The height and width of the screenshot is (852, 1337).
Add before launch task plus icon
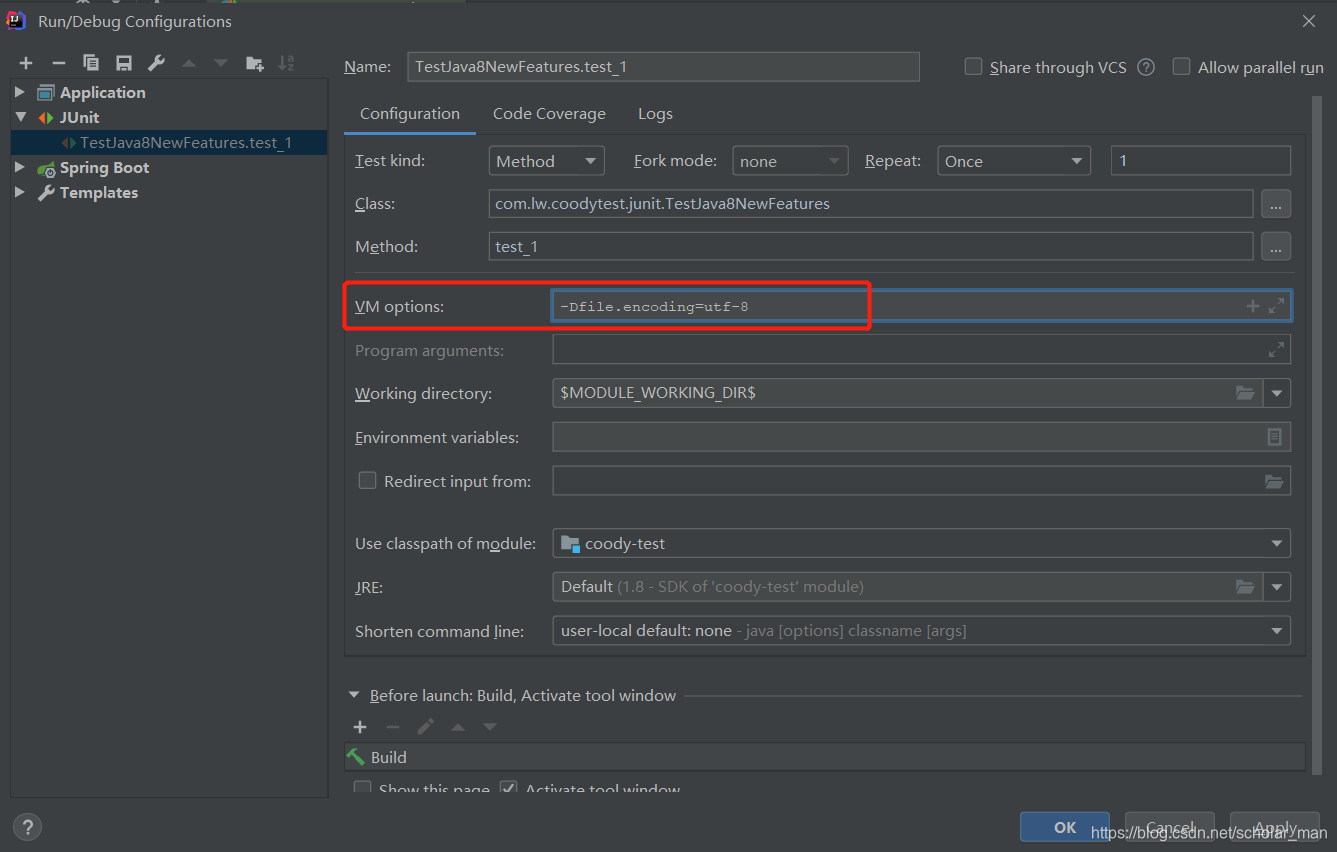coord(360,727)
